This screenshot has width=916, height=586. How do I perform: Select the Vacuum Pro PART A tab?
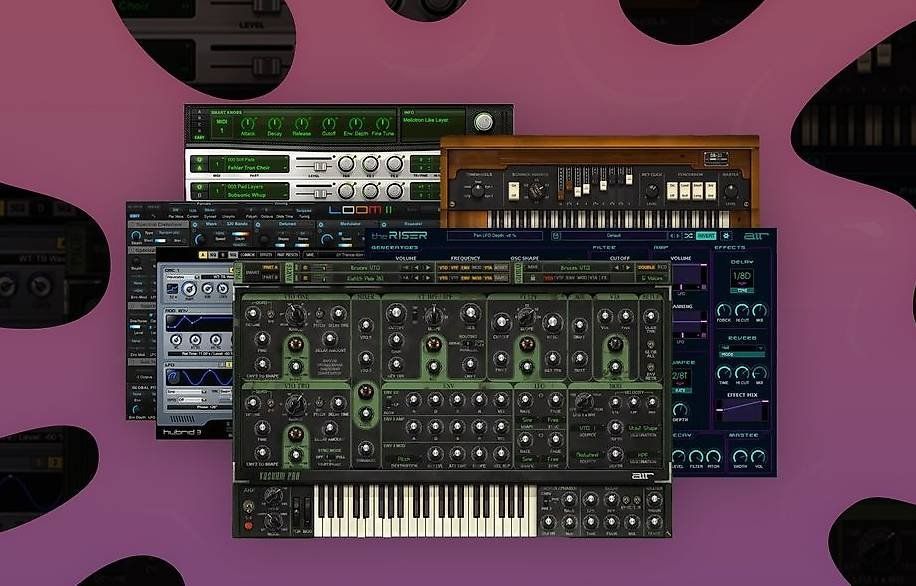click(270, 268)
